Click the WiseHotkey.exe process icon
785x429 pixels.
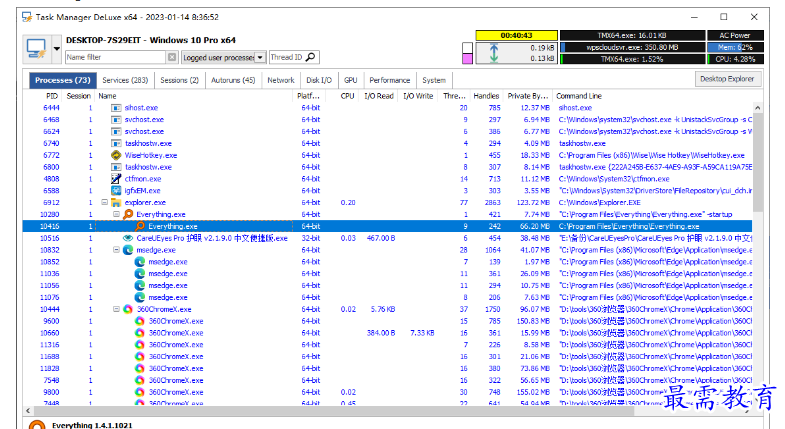116,155
